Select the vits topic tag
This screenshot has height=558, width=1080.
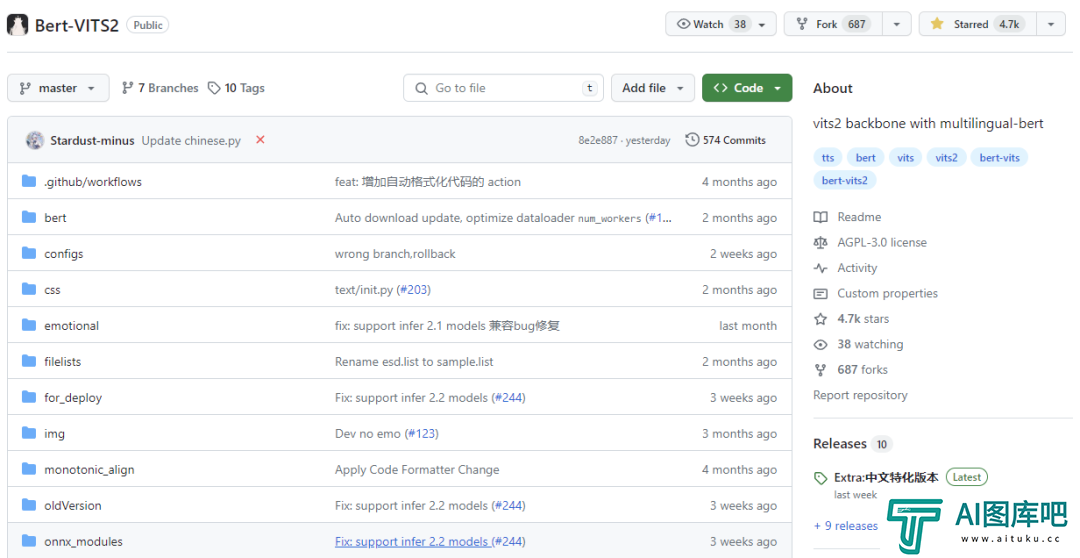pyautogui.click(x=906, y=158)
